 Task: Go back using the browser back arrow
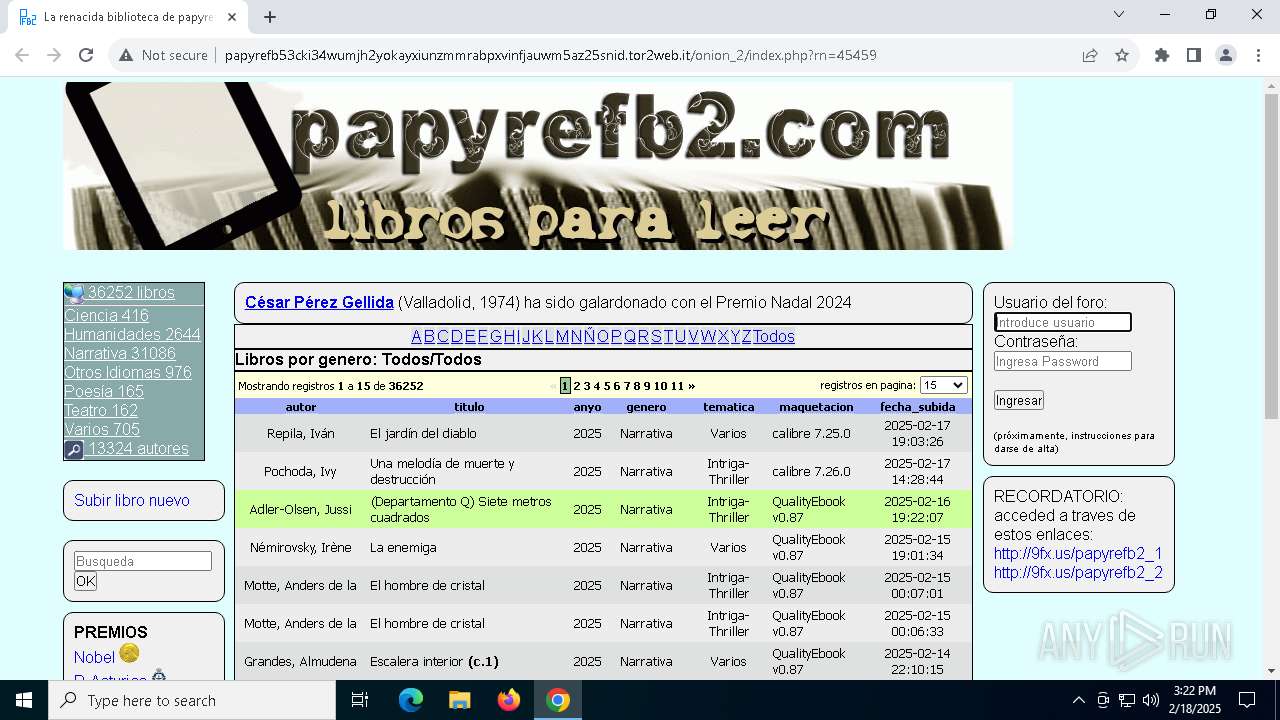click(22, 56)
